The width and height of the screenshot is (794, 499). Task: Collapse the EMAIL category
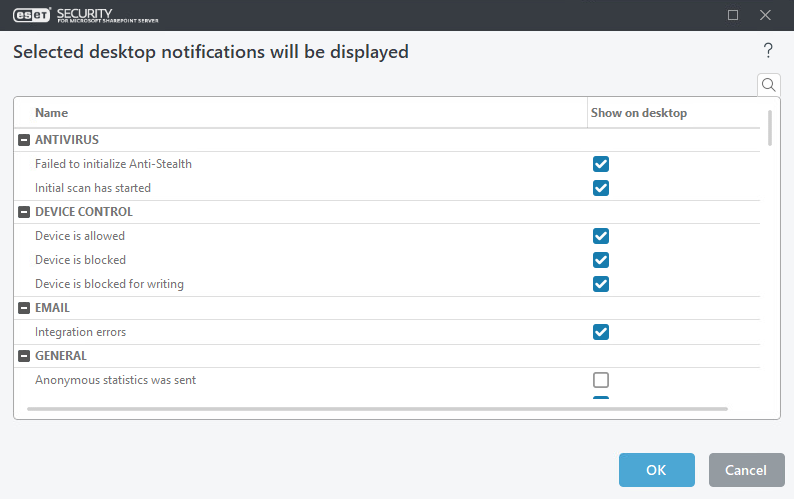pyautogui.click(x=24, y=308)
